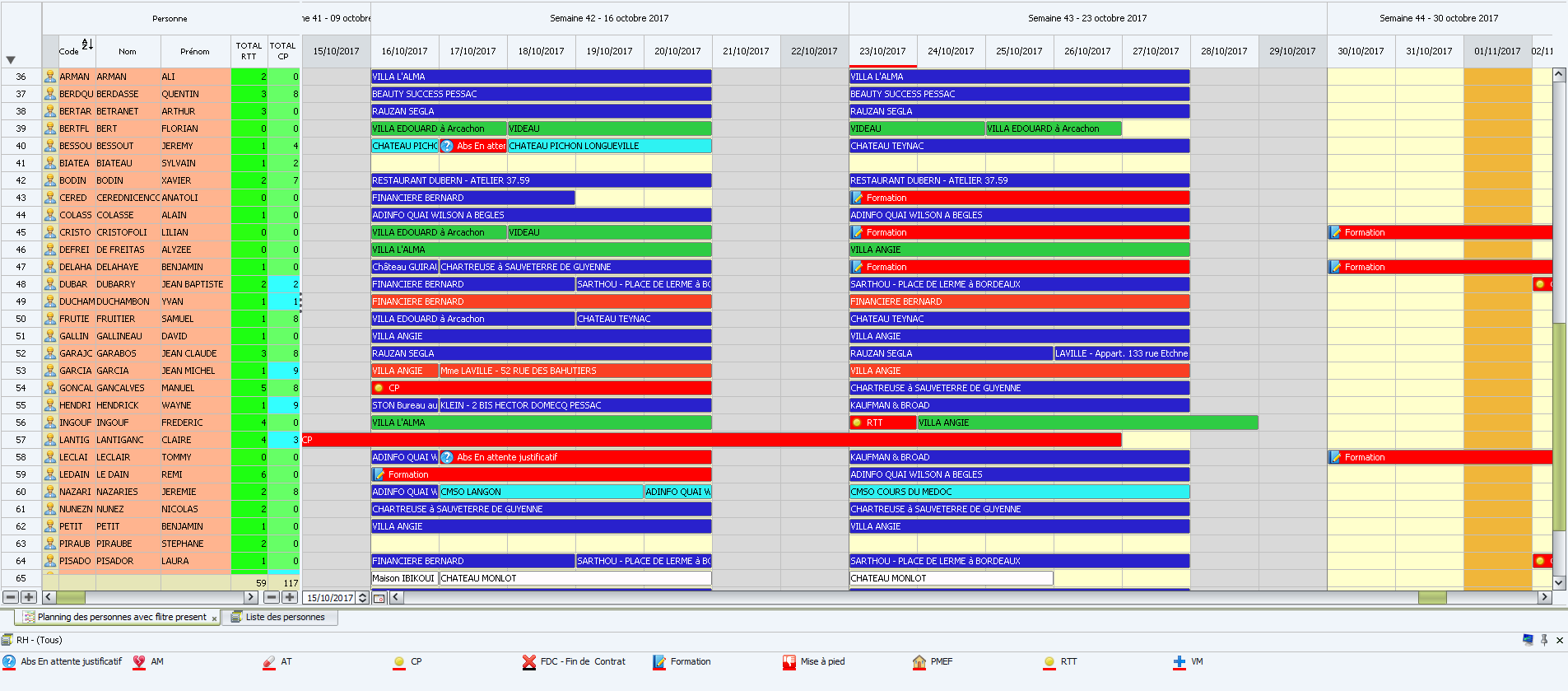This screenshot has height=691, width=1568.
Task: Click the monitor icon in the RH panel header
Action: tap(1528, 640)
